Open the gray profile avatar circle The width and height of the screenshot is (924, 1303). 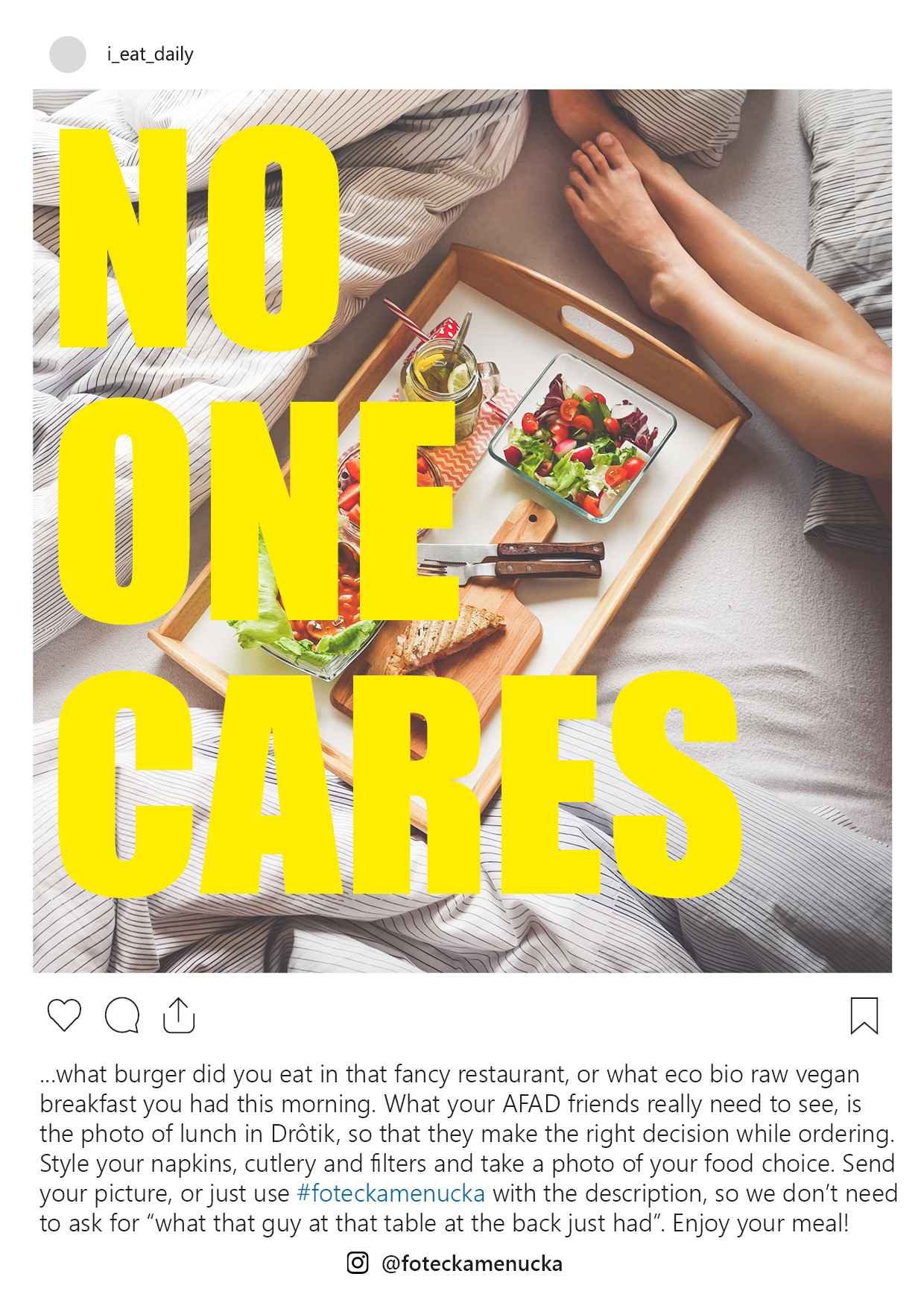(68, 54)
